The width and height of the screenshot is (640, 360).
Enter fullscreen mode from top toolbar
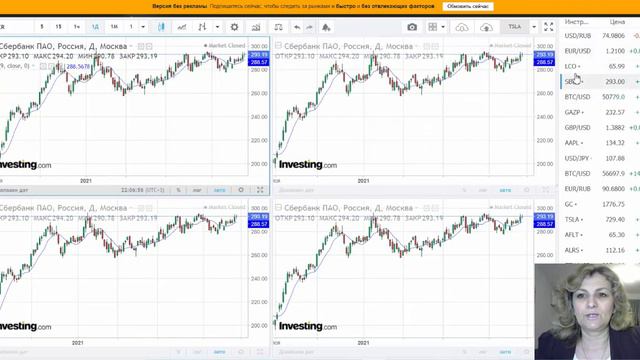click(x=549, y=27)
